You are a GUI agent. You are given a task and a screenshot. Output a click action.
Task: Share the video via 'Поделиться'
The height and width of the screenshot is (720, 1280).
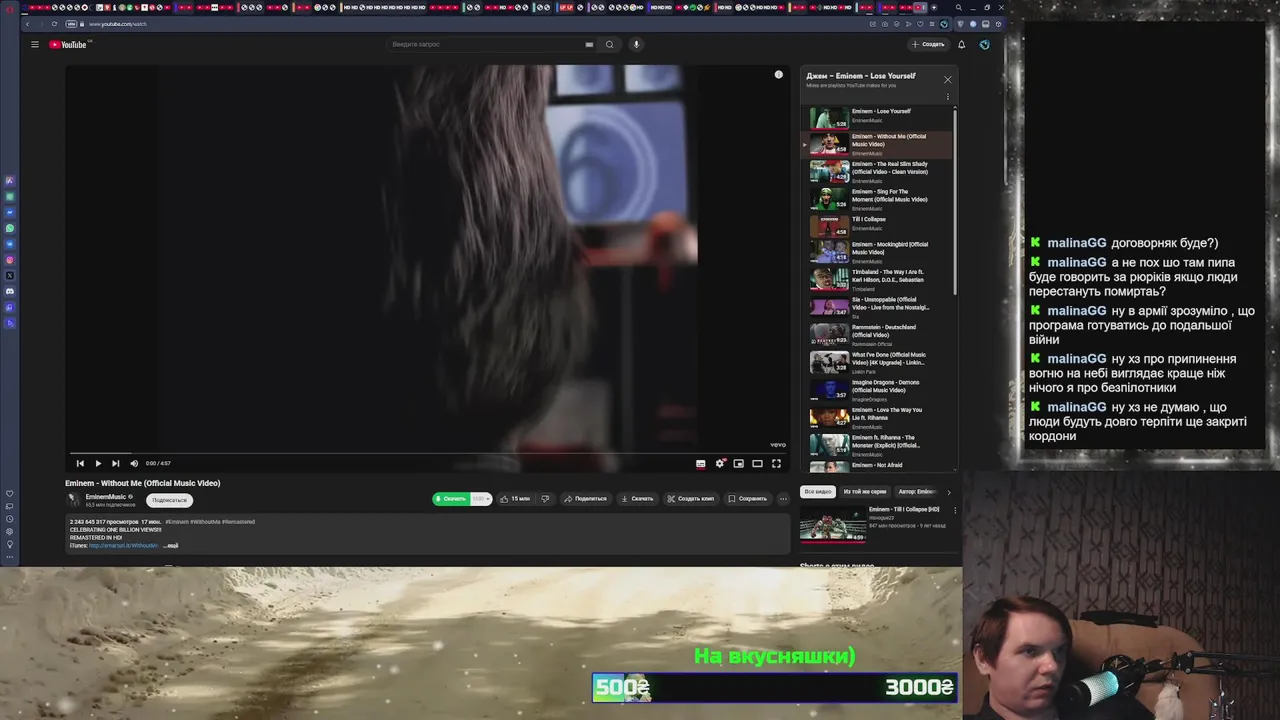585,499
